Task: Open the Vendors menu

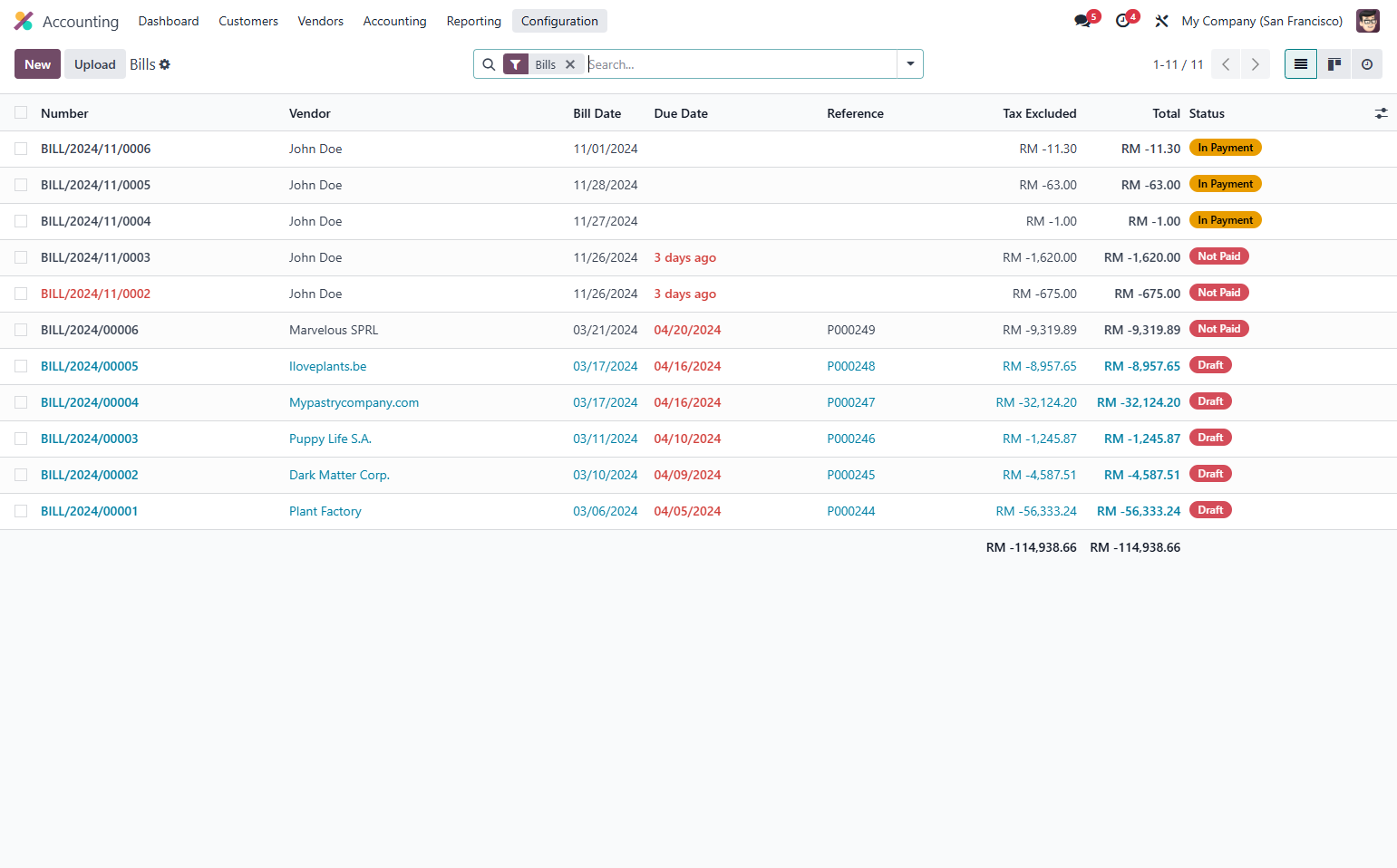Action: pyautogui.click(x=321, y=21)
